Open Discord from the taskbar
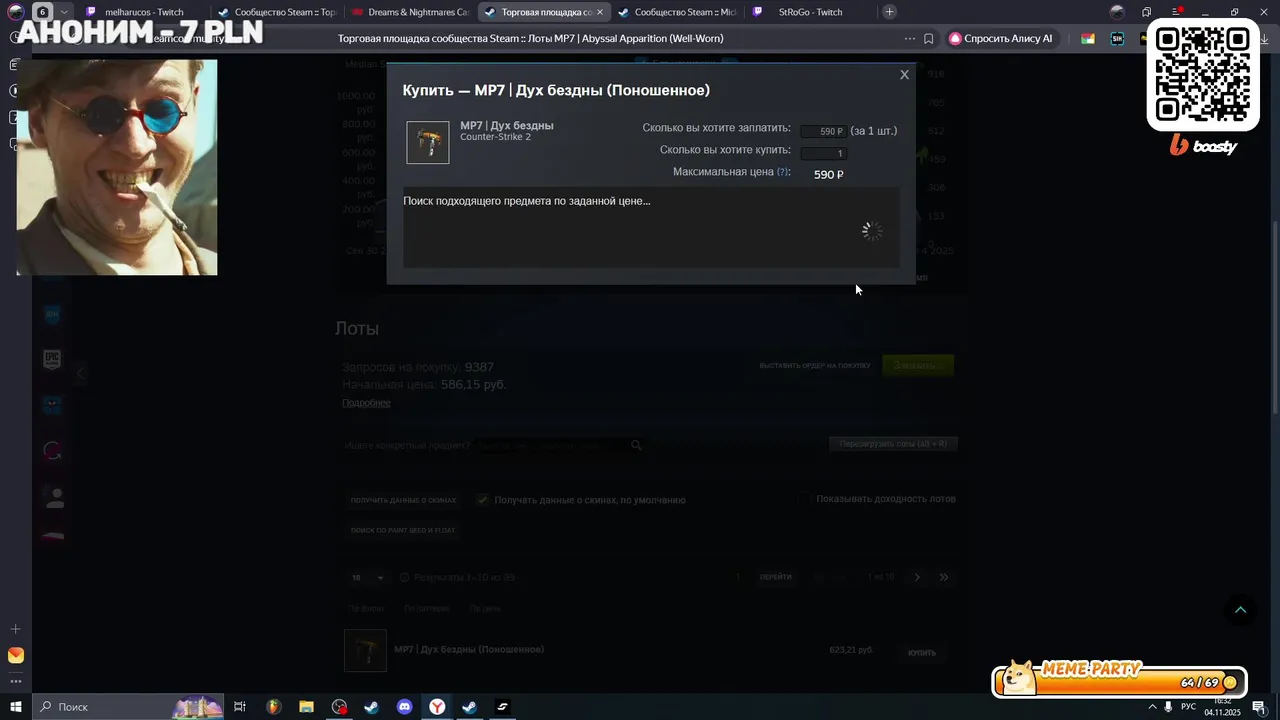Screen dimensions: 1280x720 (x=404, y=707)
